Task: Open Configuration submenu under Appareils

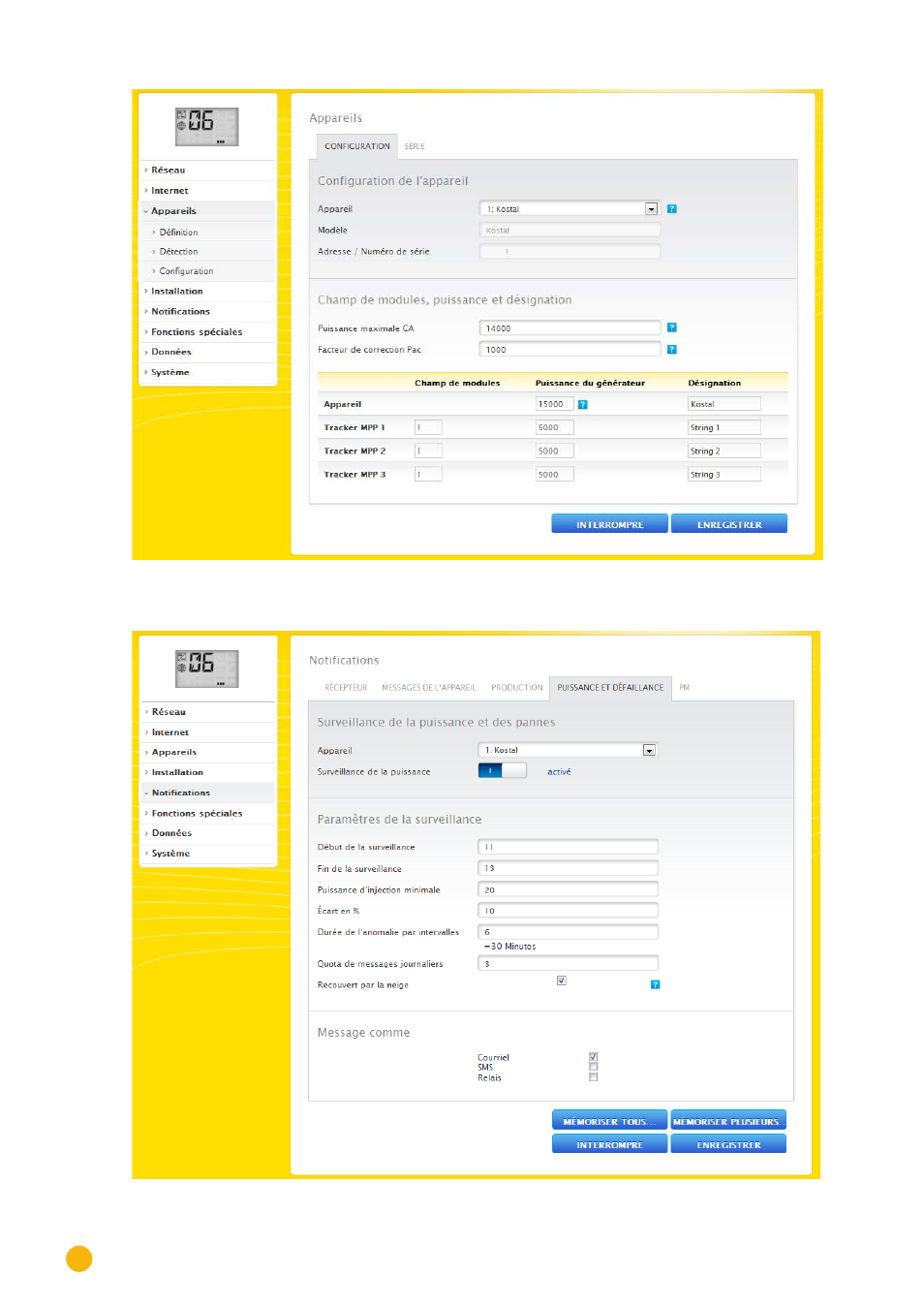Action: click(x=186, y=271)
